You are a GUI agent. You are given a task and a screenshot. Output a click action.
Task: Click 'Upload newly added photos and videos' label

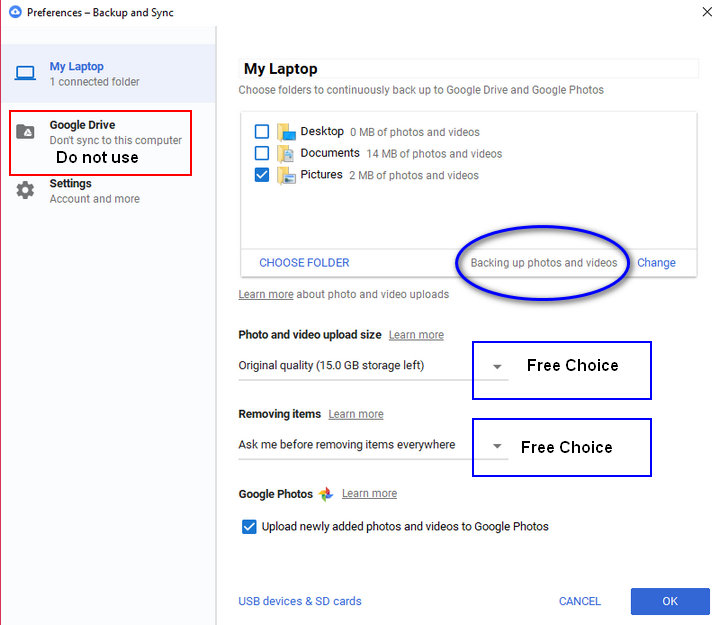[405, 527]
